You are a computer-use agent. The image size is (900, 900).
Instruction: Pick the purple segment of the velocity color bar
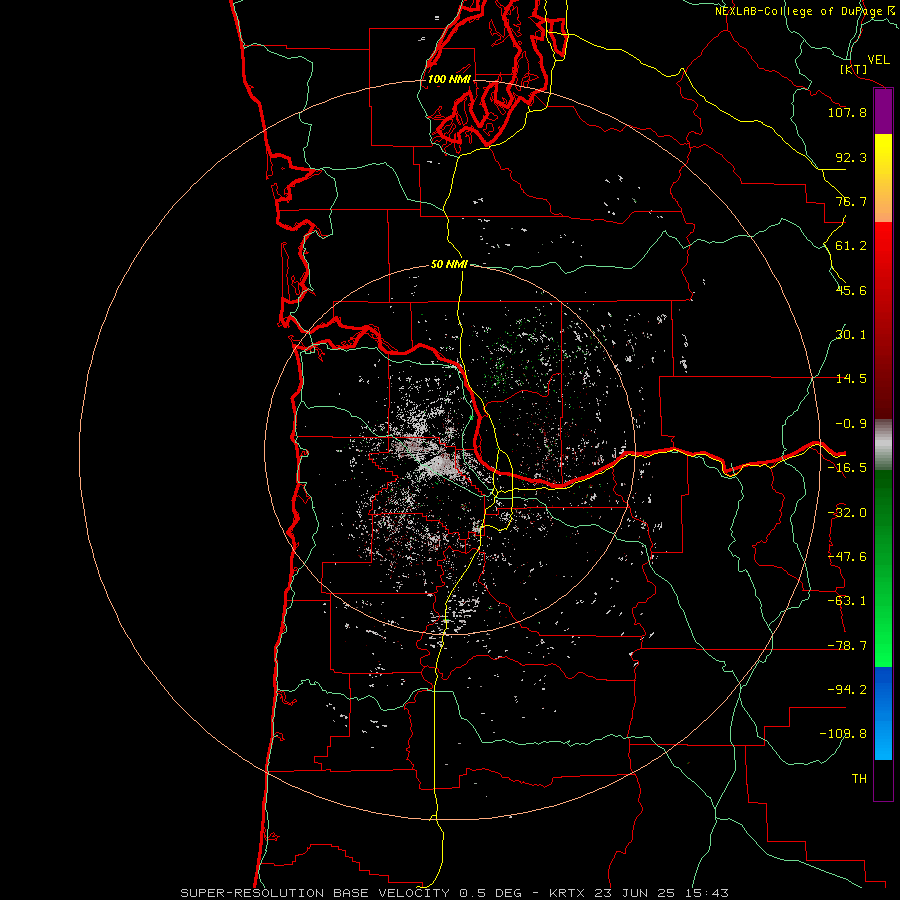coord(883,111)
